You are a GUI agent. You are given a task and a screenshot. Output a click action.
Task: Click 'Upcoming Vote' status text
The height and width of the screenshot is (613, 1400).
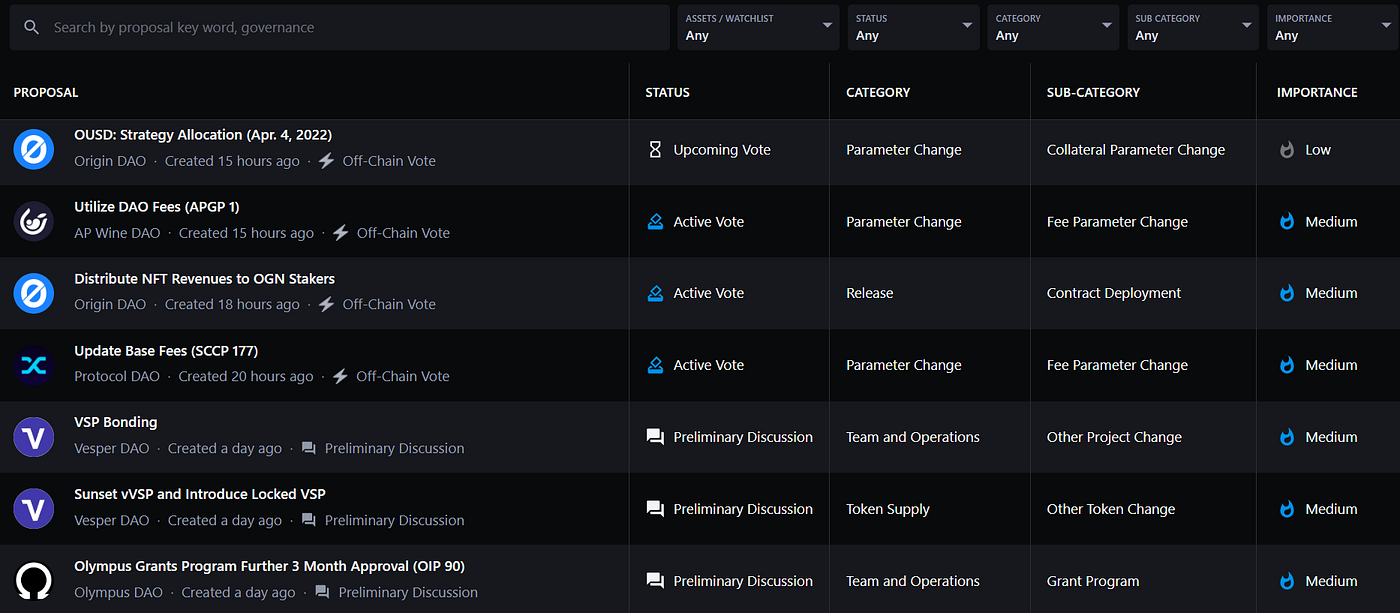(x=722, y=150)
